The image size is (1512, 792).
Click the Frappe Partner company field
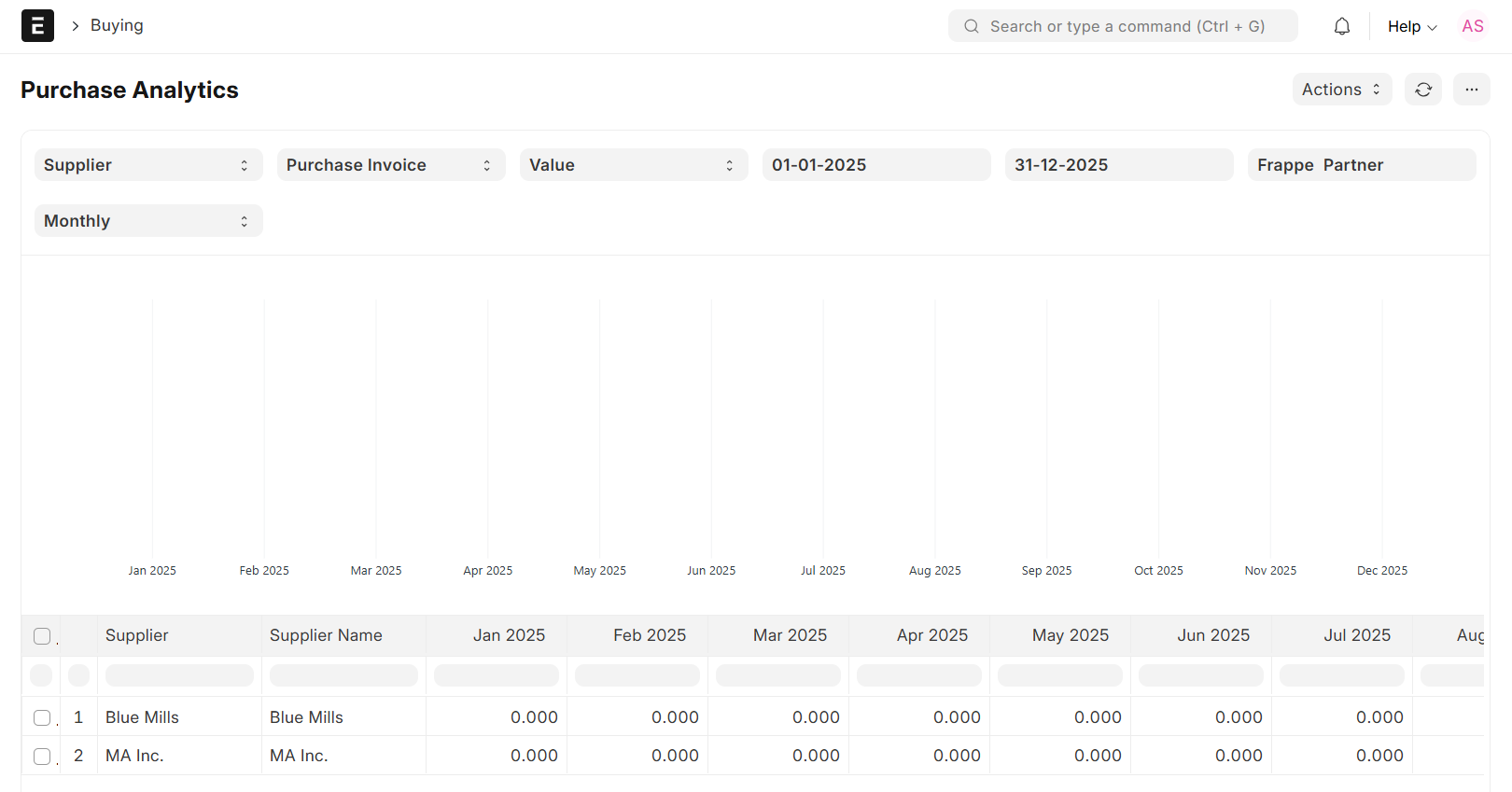pyautogui.click(x=1362, y=165)
